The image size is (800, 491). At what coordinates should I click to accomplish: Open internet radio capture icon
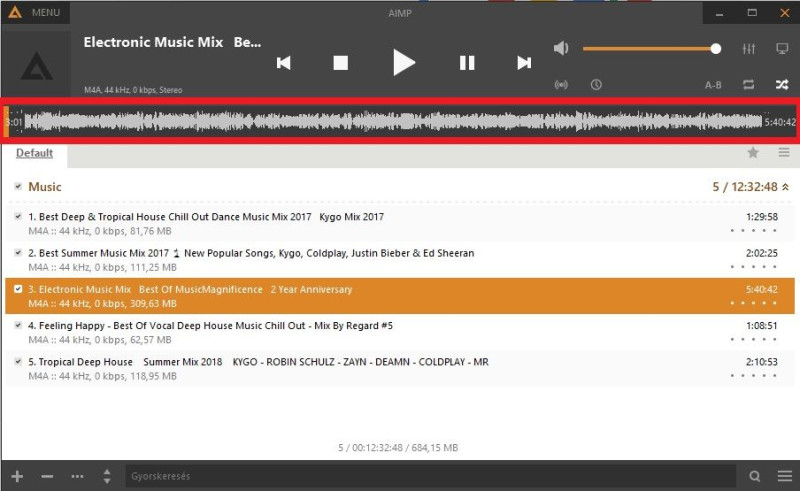[561, 85]
